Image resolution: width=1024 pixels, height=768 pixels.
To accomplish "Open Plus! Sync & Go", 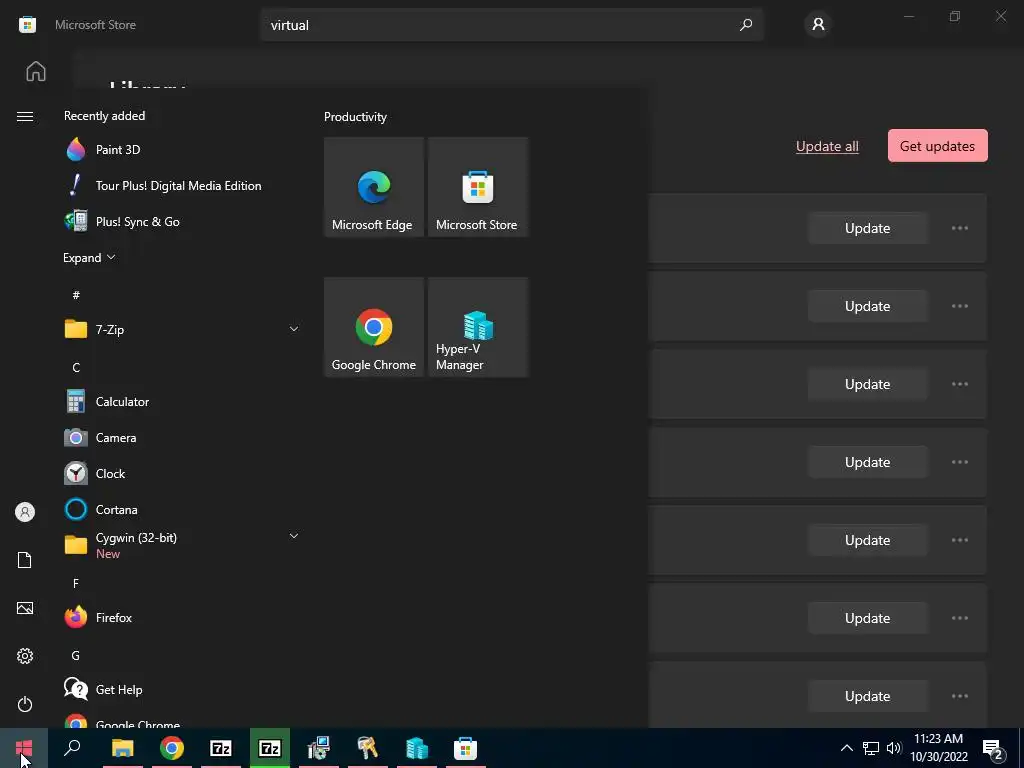I will pyautogui.click(x=180, y=221).
